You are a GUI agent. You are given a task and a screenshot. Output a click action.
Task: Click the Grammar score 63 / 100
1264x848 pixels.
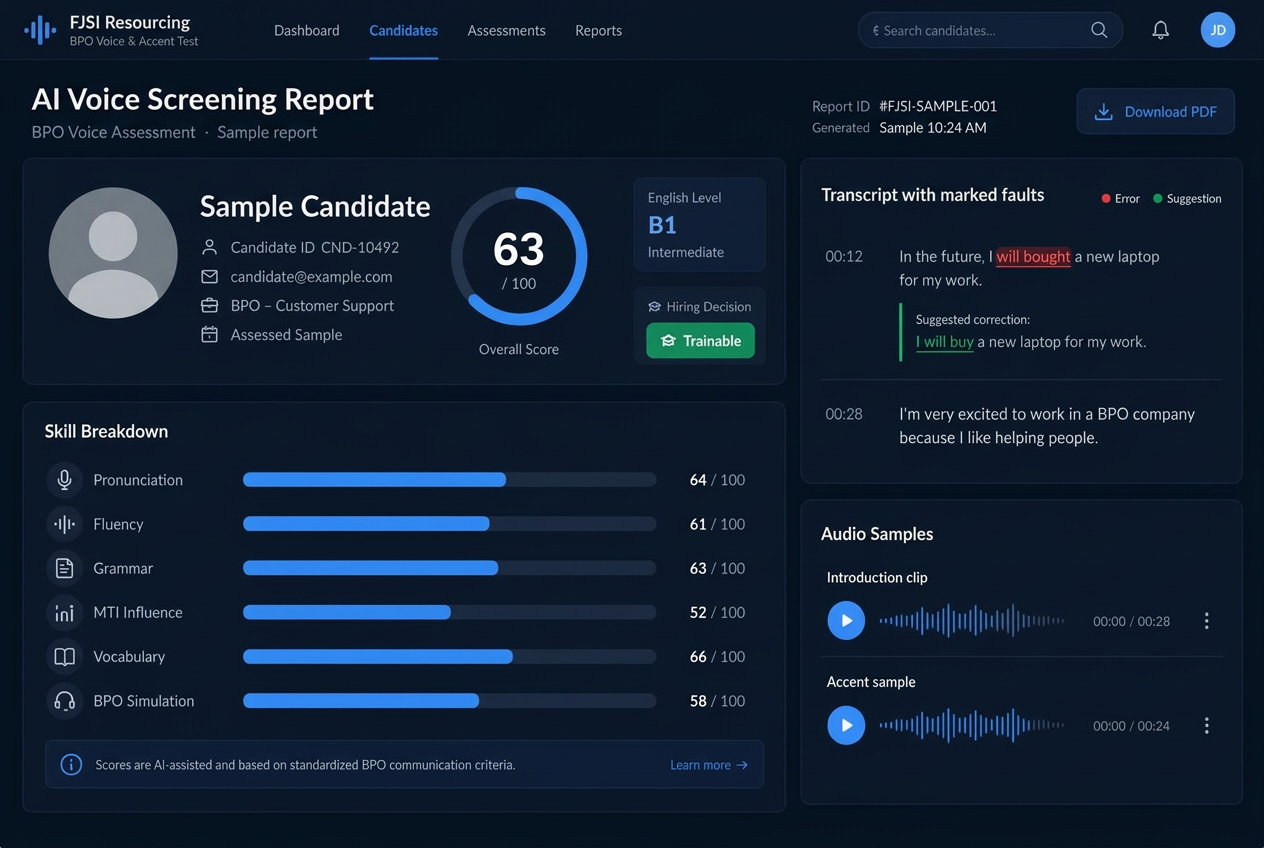pos(717,568)
